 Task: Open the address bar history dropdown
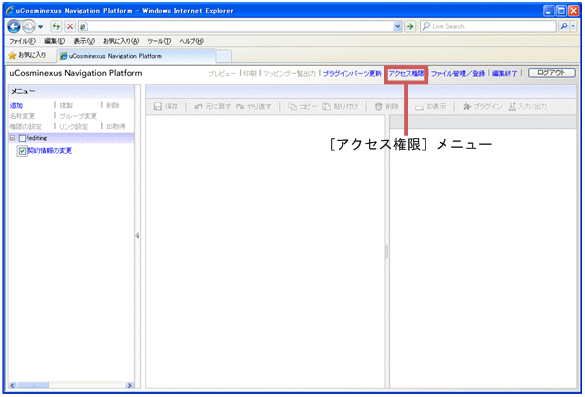click(398, 26)
